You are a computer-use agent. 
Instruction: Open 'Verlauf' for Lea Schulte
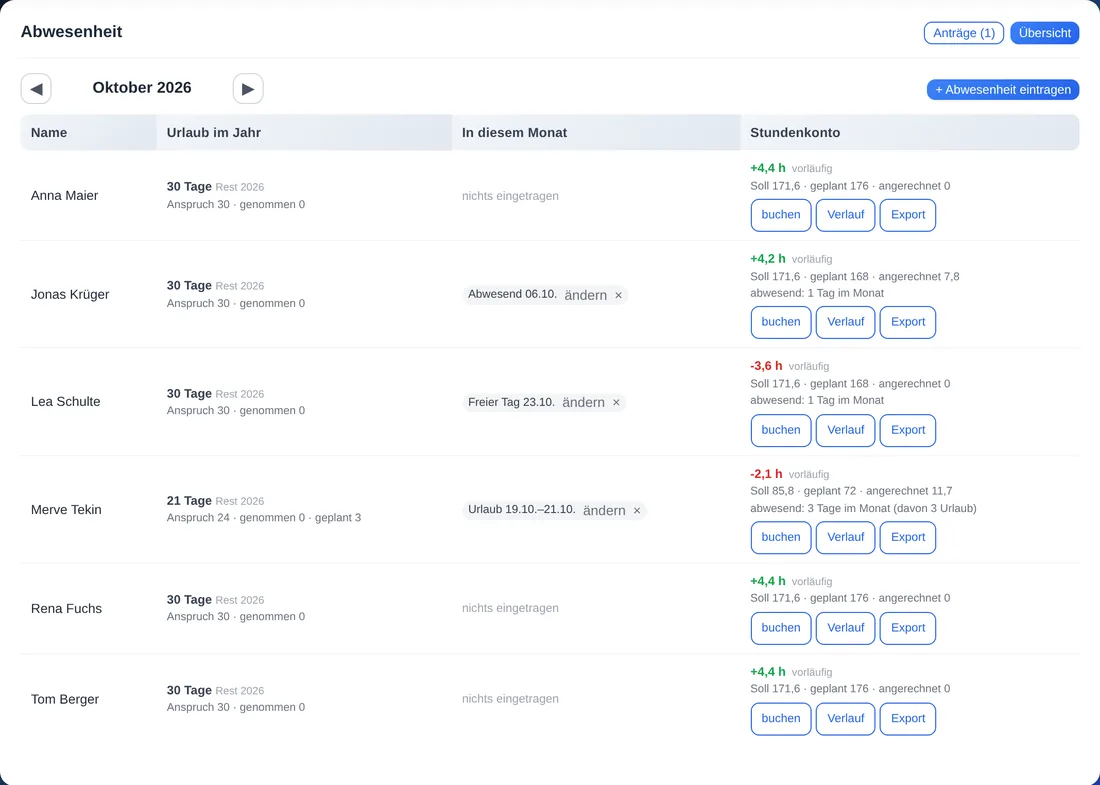pyautogui.click(x=845, y=431)
